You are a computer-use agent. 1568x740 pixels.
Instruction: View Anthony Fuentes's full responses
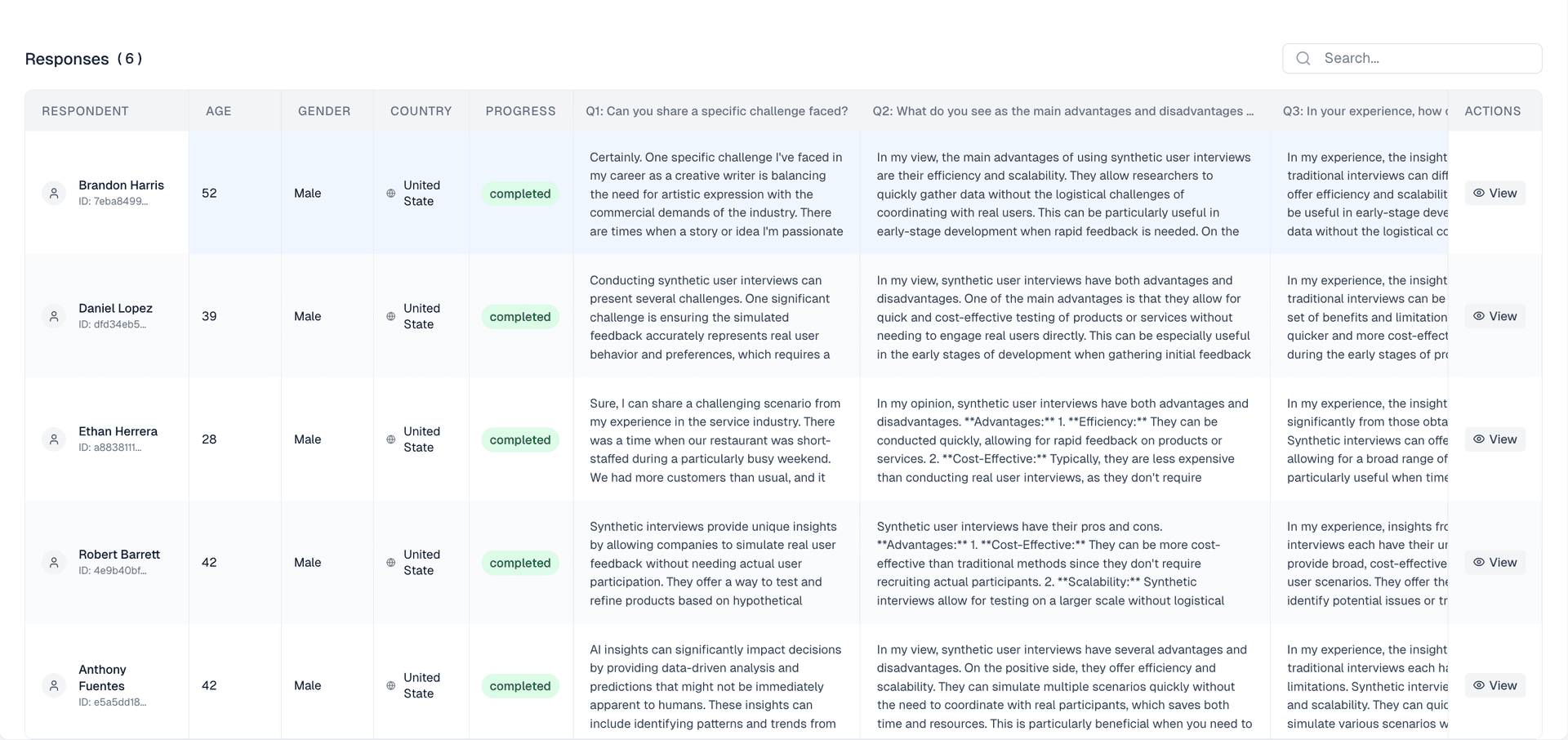click(1495, 685)
